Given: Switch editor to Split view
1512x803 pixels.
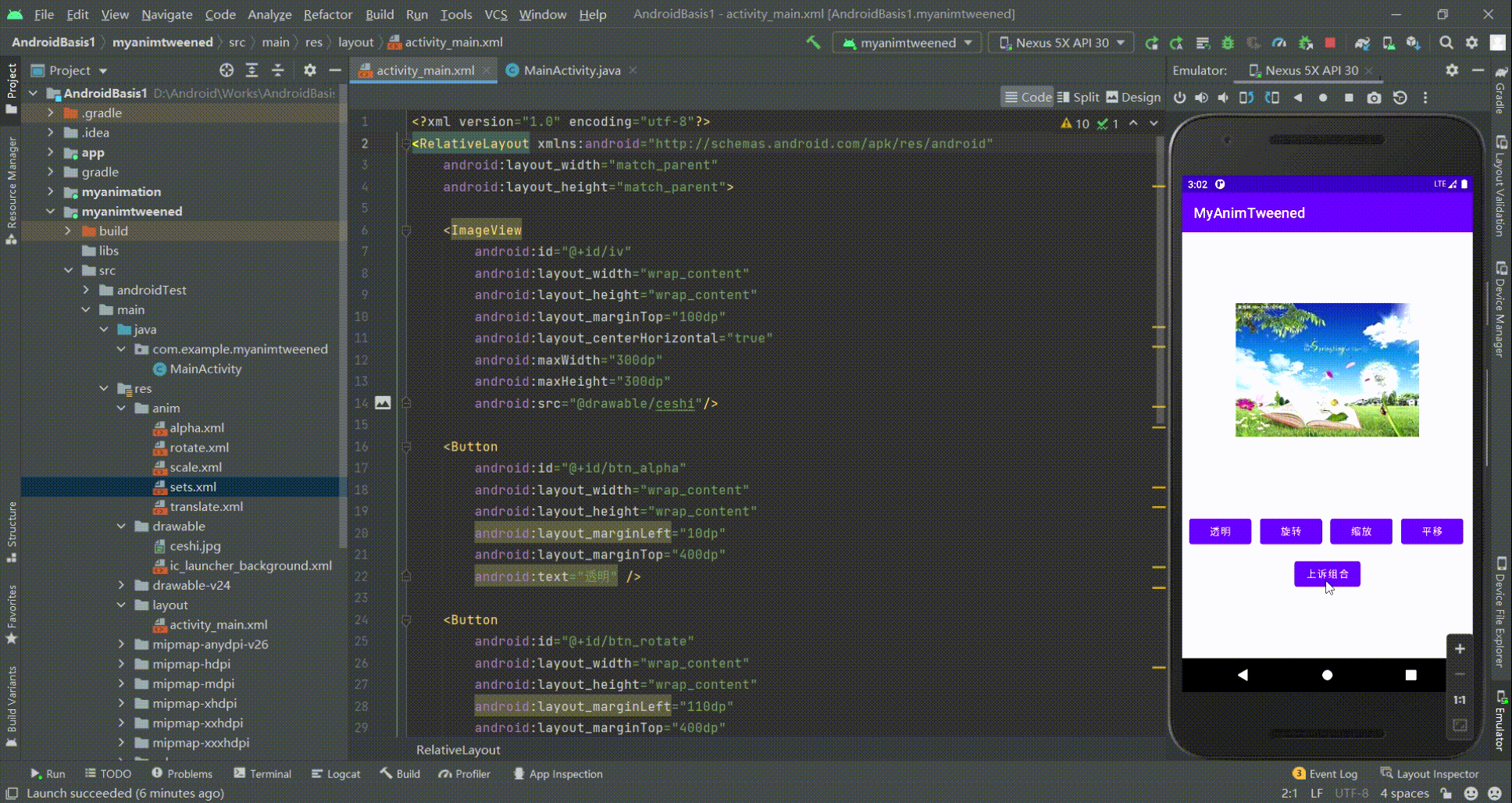Looking at the screenshot, I should (x=1078, y=98).
